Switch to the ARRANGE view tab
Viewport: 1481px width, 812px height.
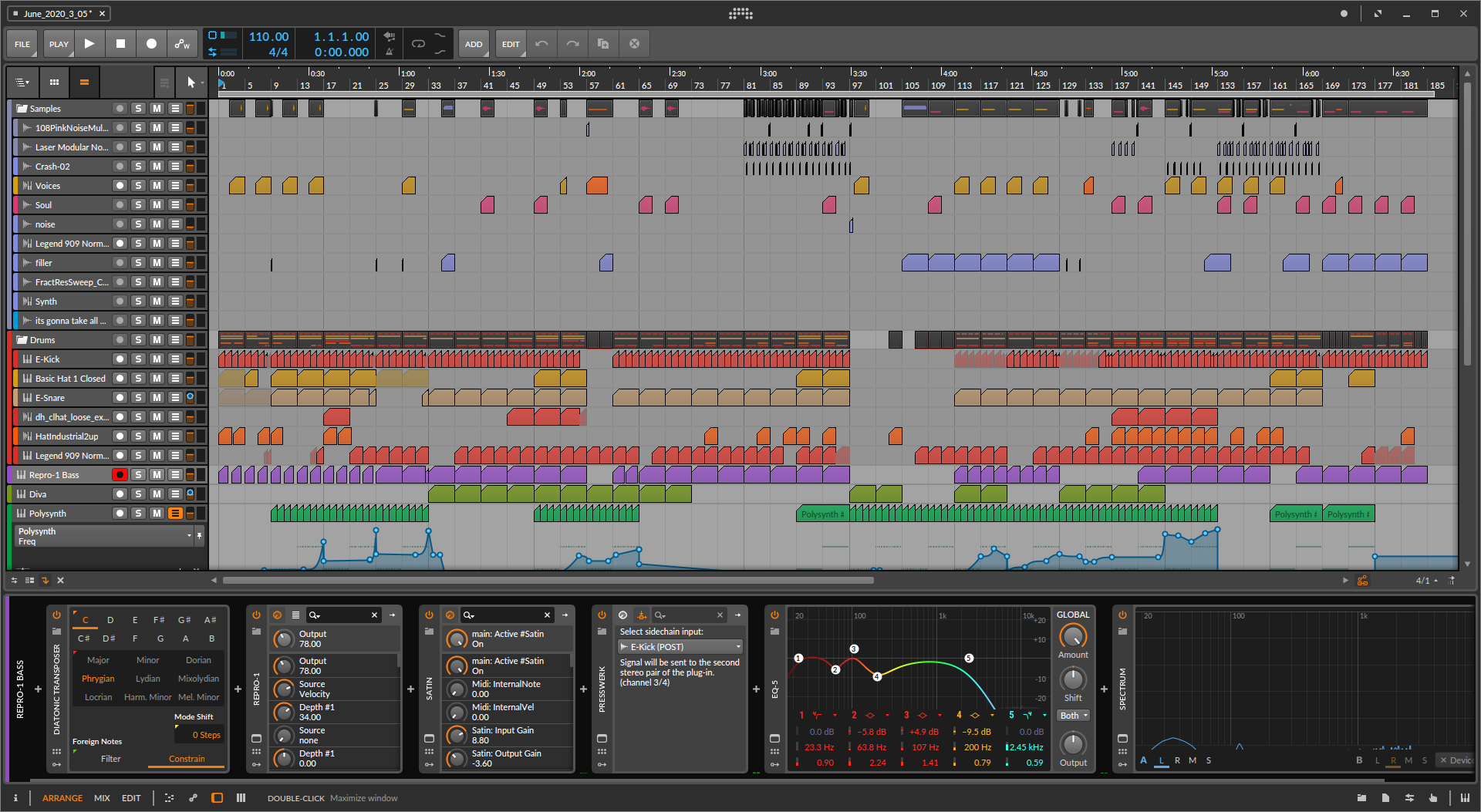tap(62, 798)
